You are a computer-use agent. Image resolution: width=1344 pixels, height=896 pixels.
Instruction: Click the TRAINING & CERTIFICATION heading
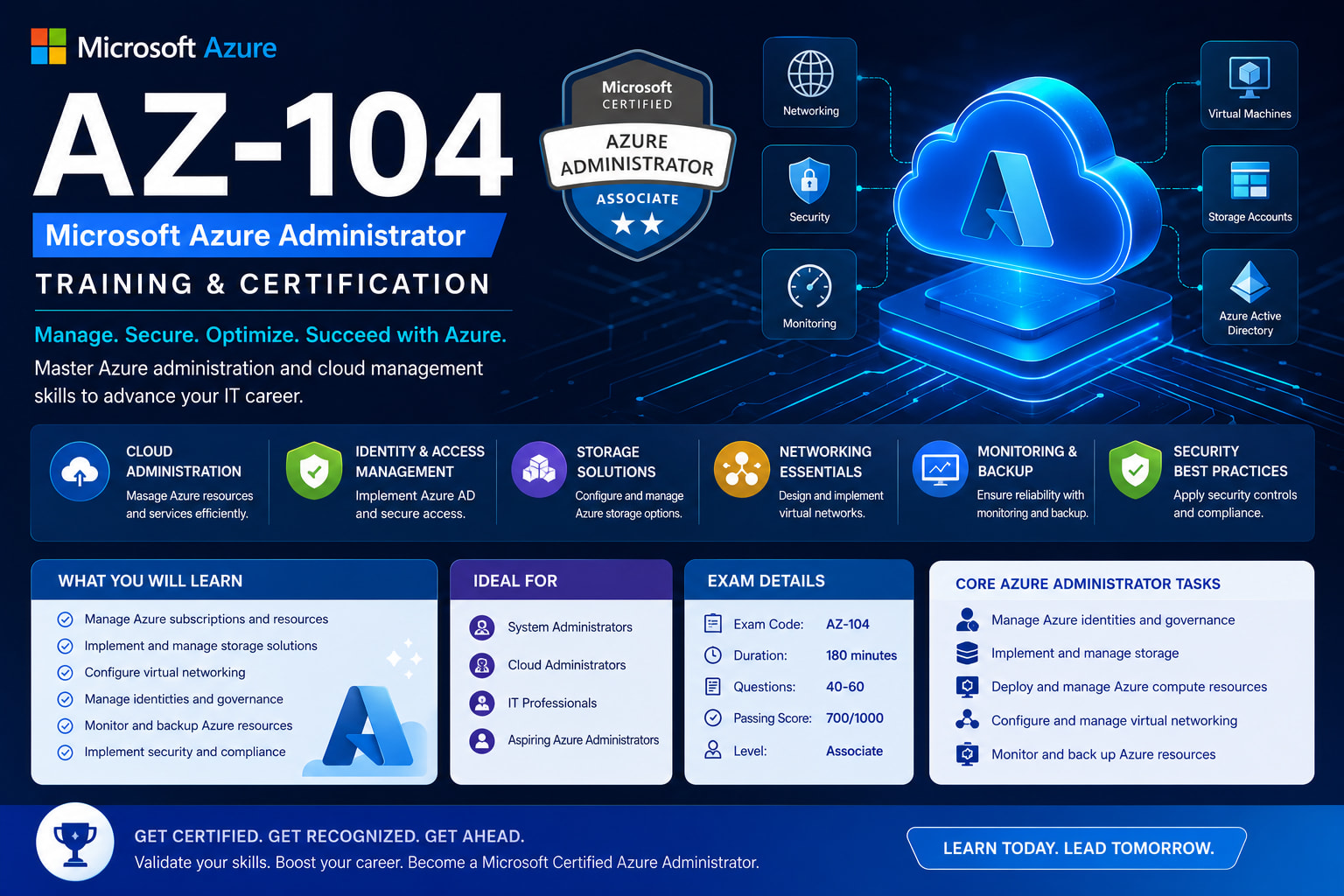coord(262,284)
